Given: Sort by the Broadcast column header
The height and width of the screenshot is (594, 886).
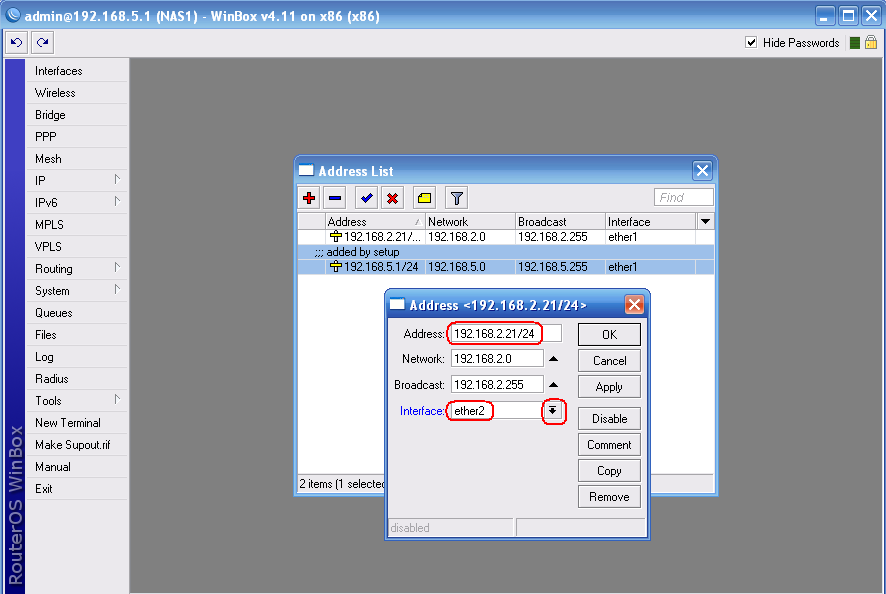Looking at the screenshot, I should point(560,222).
